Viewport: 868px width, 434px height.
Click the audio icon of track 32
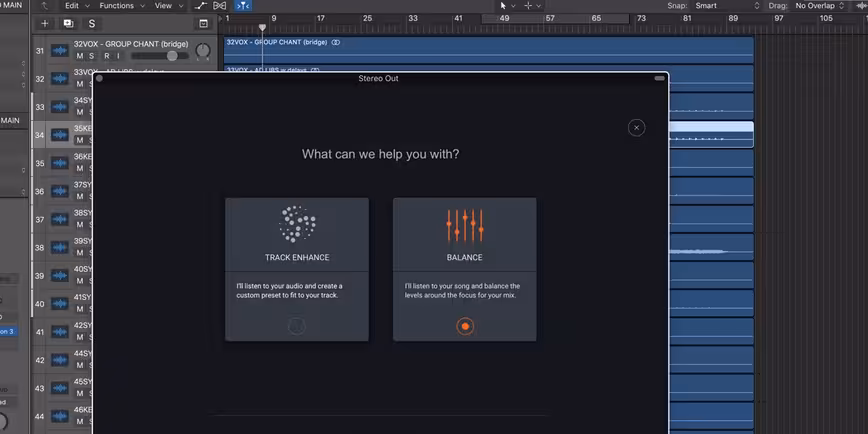coord(59,79)
